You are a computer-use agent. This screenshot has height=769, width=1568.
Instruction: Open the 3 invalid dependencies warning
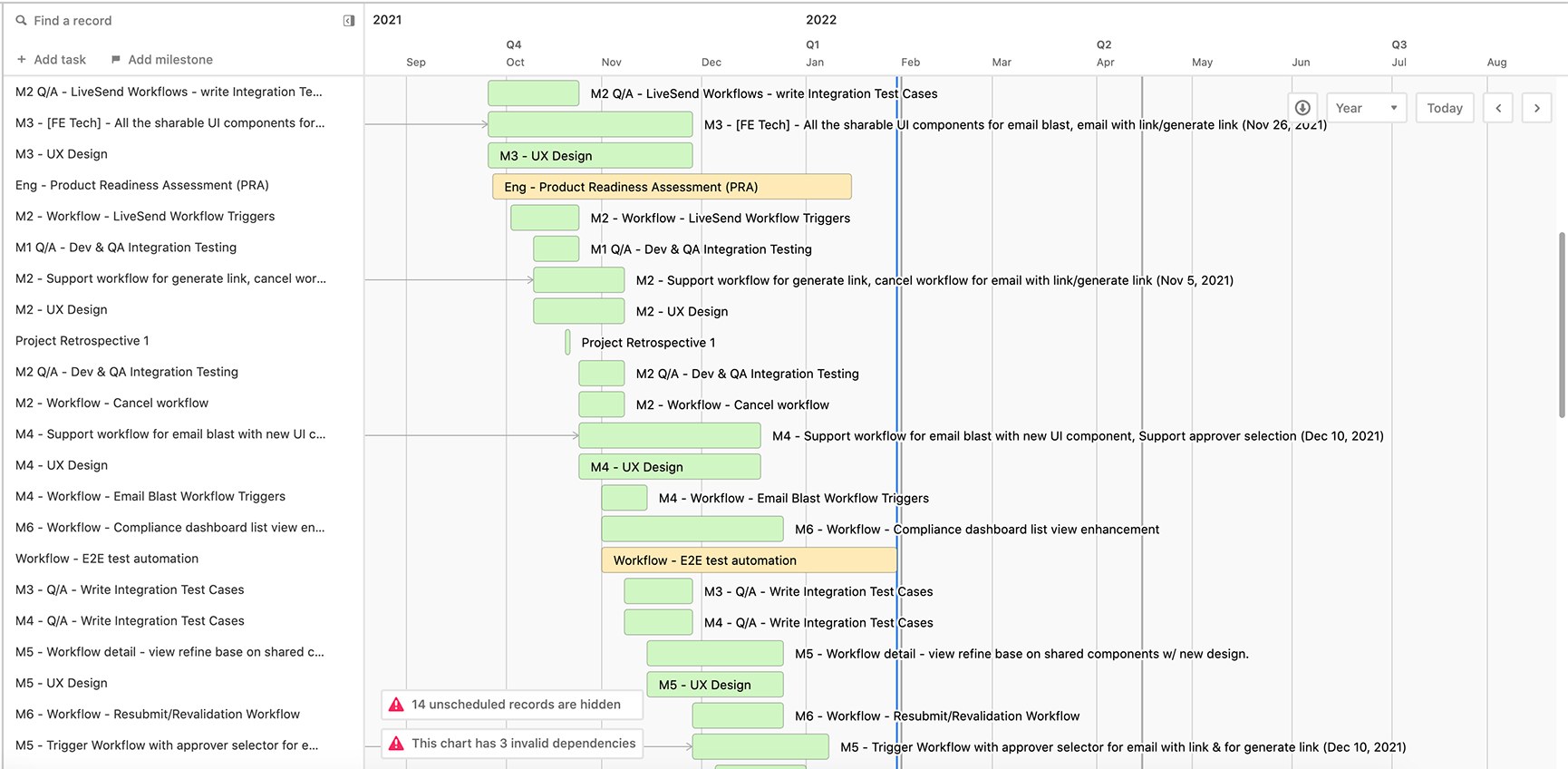coord(512,744)
